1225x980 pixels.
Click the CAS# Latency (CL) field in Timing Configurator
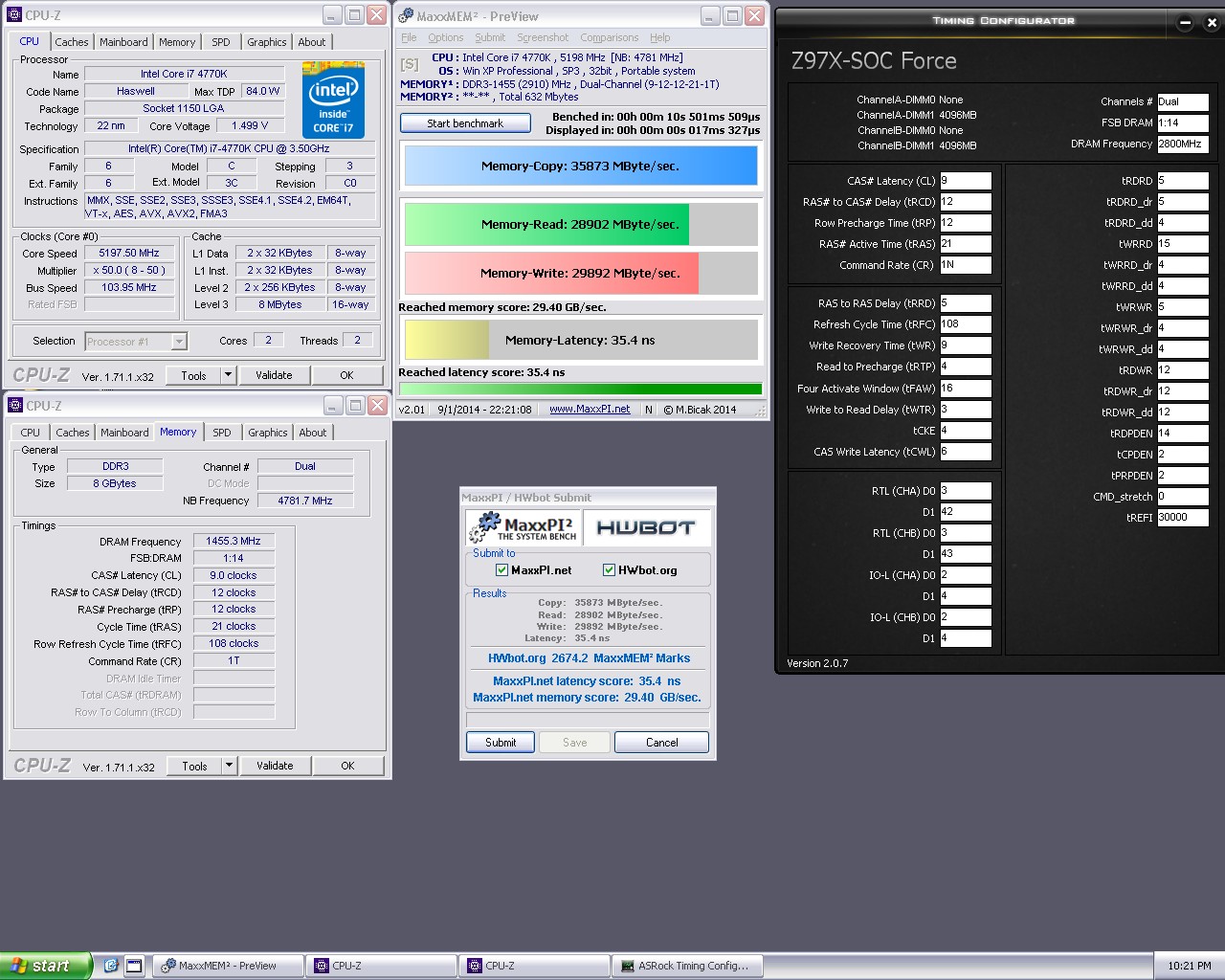point(966,181)
